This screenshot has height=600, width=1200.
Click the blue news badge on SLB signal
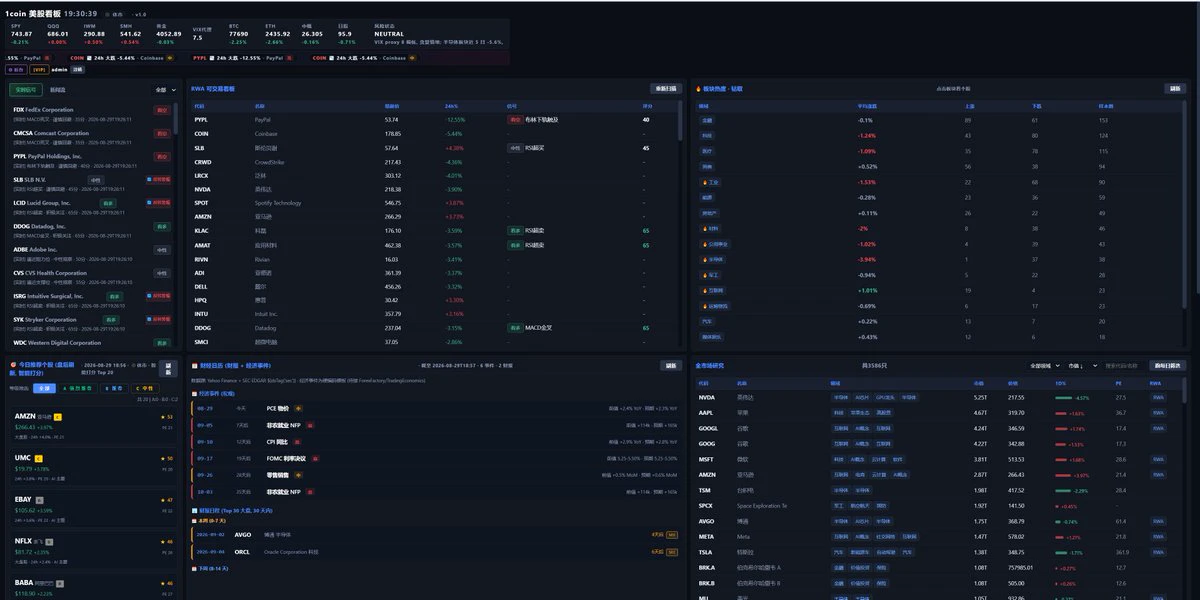(x=159, y=180)
